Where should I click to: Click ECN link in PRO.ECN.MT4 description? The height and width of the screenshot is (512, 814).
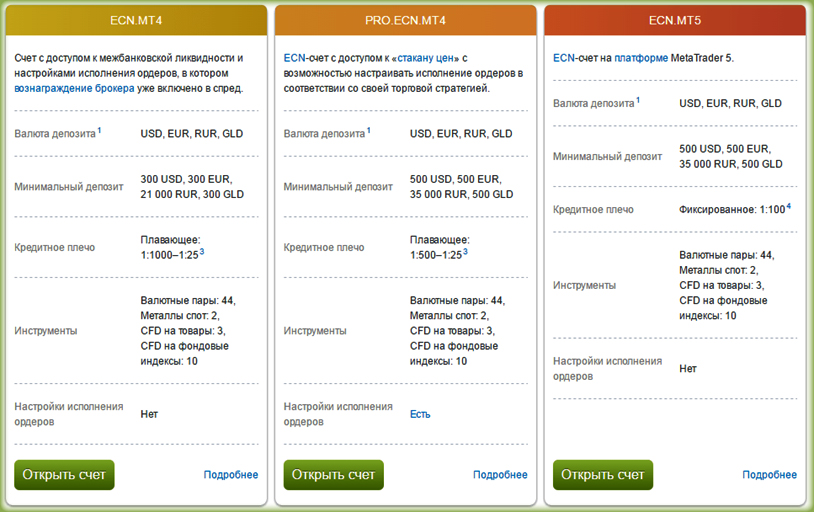[x=294, y=58]
